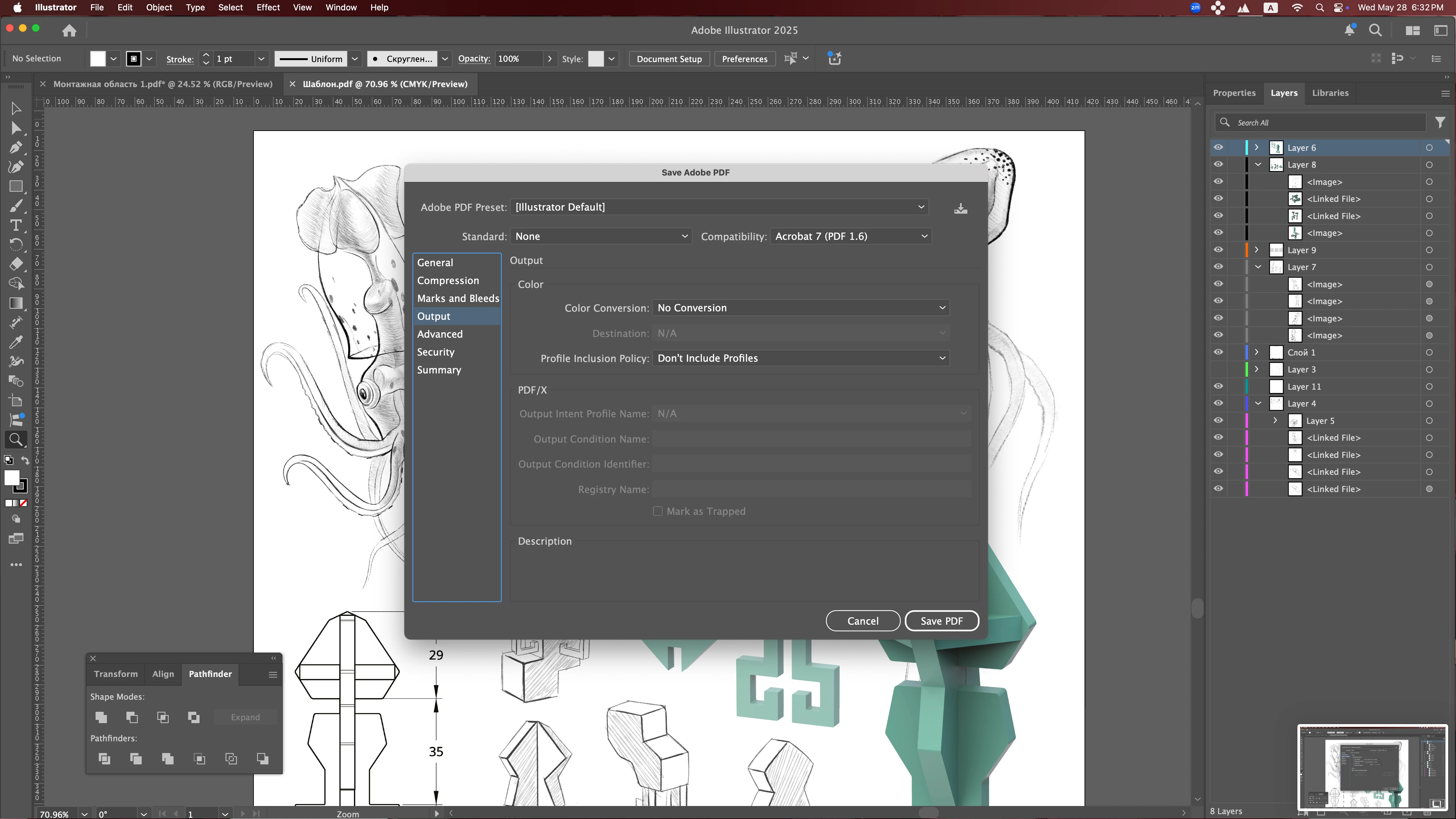This screenshot has width=1456, height=819.
Task: Select the Type tool
Action: (x=16, y=226)
